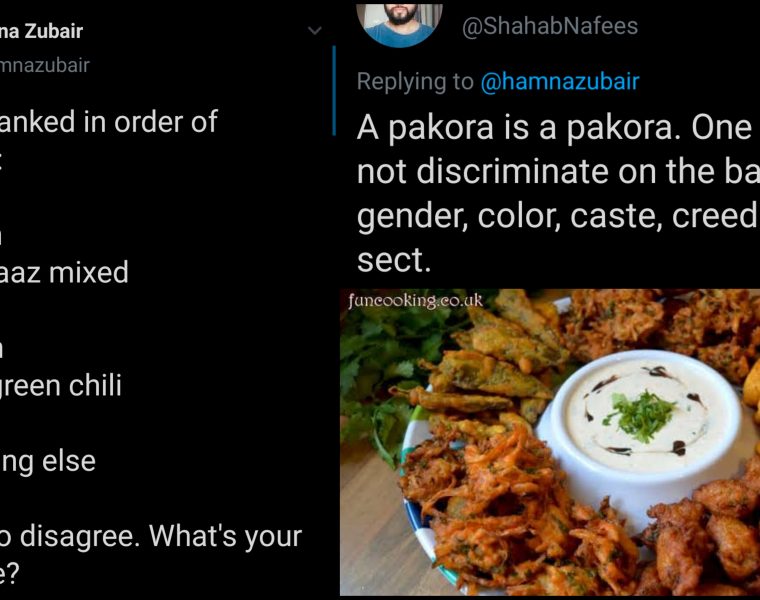Image resolution: width=760 pixels, height=600 pixels.
Task: Click the "anked in order of" tweet line
Action: tap(109, 121)
